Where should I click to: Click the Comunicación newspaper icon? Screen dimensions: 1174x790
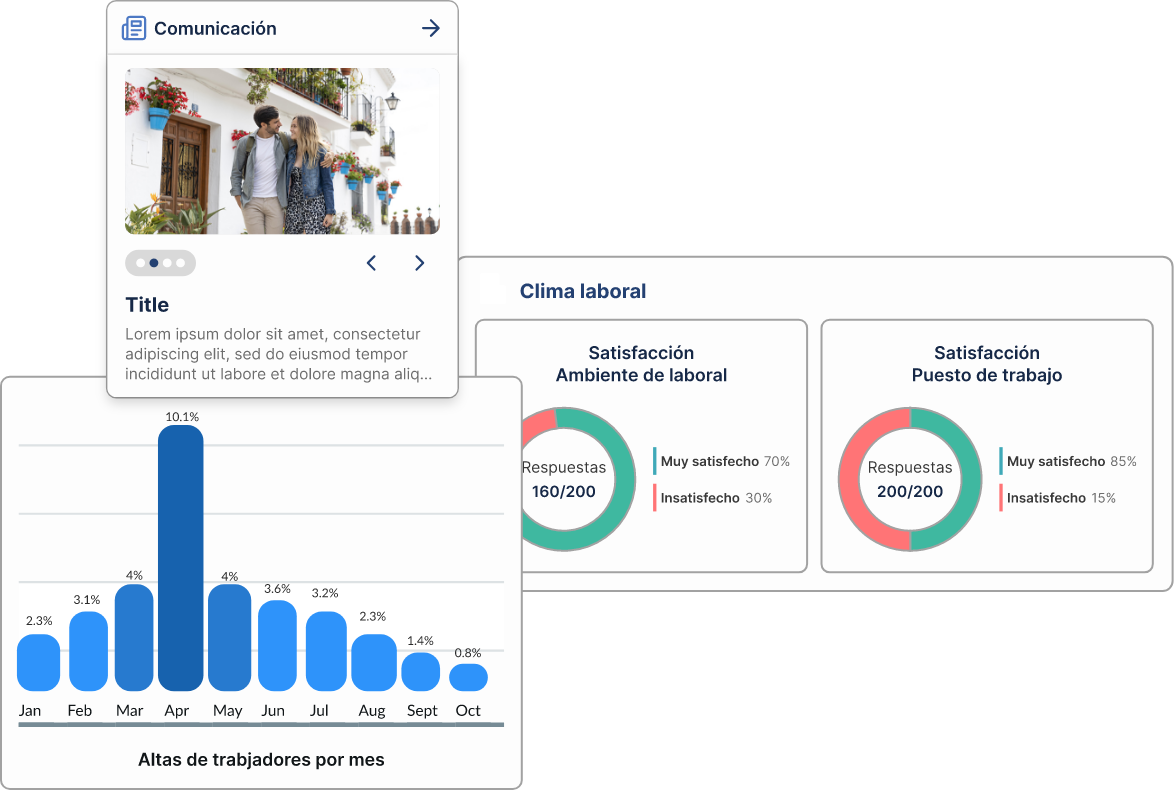click(133, 29)
